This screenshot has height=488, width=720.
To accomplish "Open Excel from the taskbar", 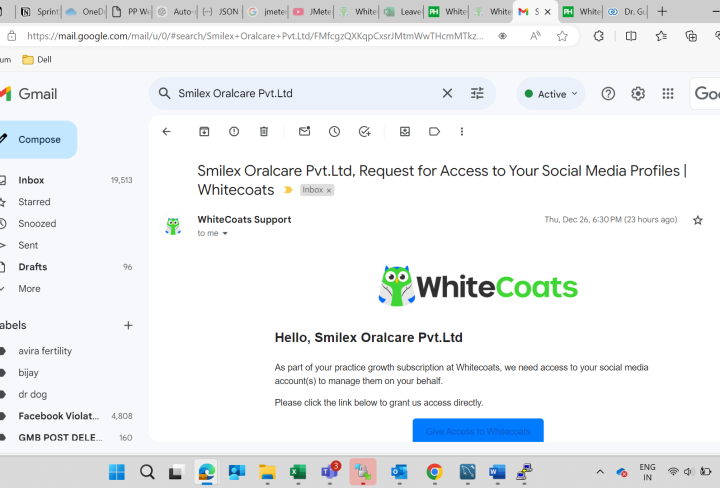I will pyautogui.click(x=298, y=472).
